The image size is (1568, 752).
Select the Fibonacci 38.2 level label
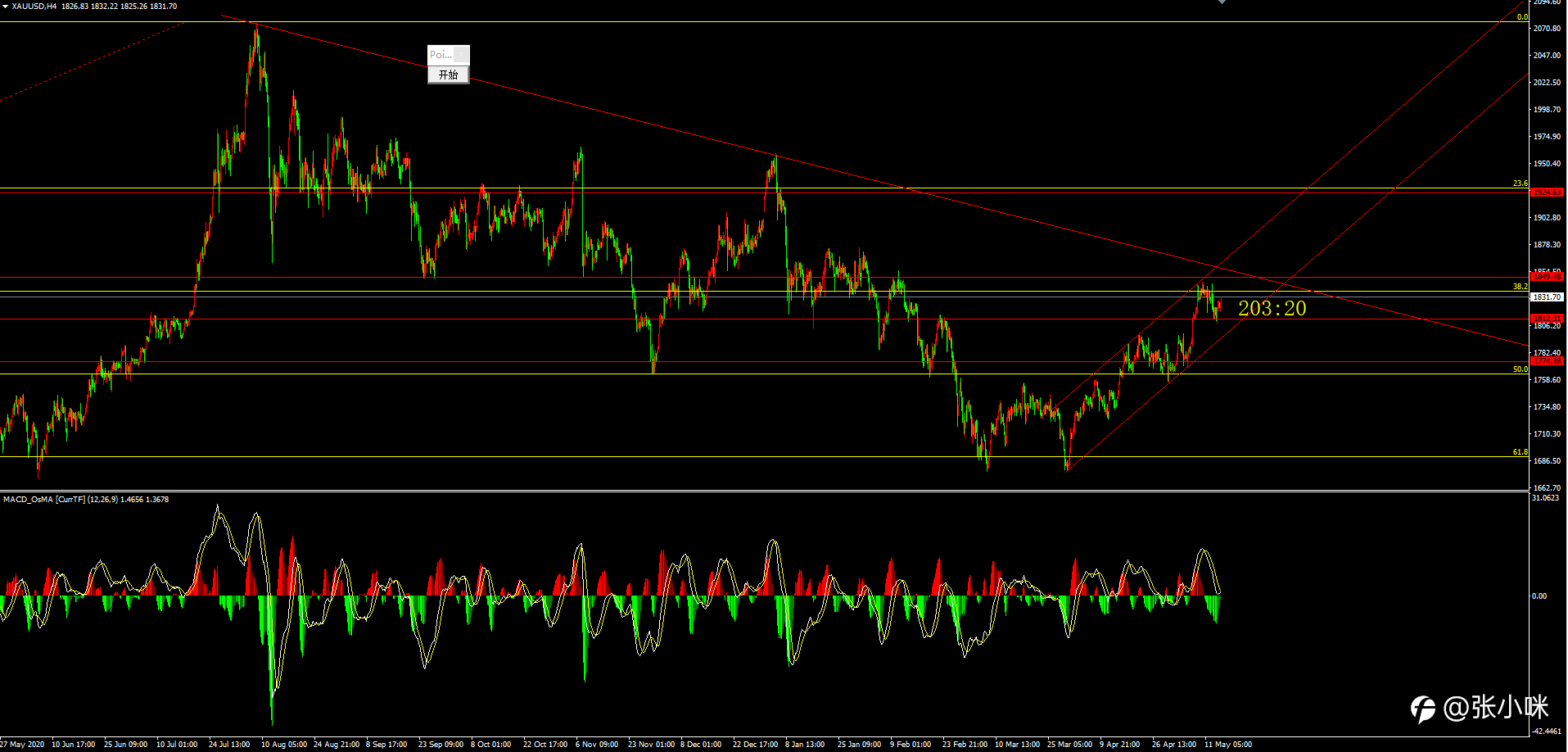[x=1520, y=287]
